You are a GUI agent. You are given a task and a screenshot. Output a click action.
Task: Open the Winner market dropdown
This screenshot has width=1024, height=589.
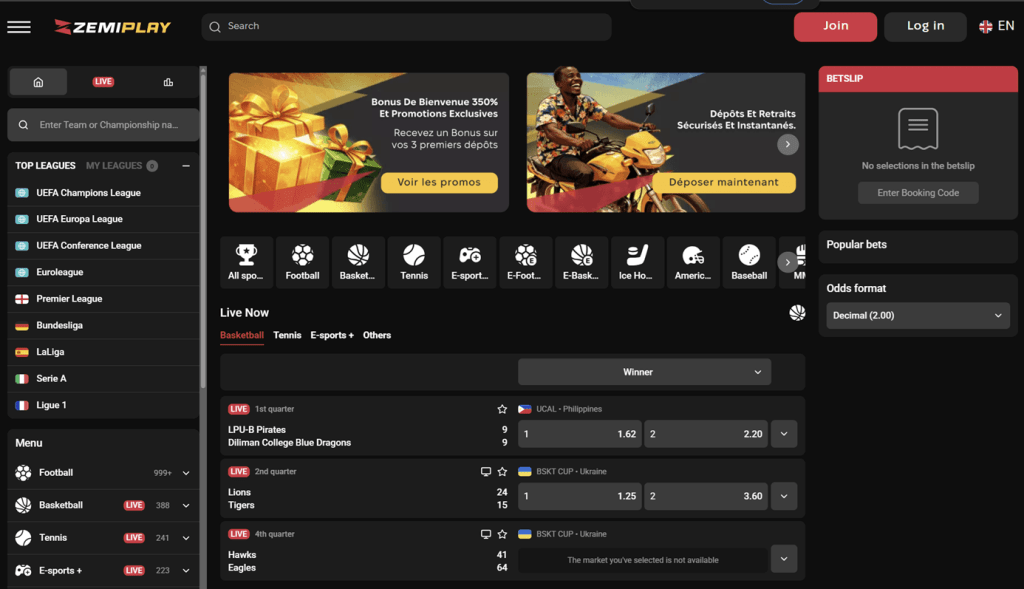tap(644, 372)
